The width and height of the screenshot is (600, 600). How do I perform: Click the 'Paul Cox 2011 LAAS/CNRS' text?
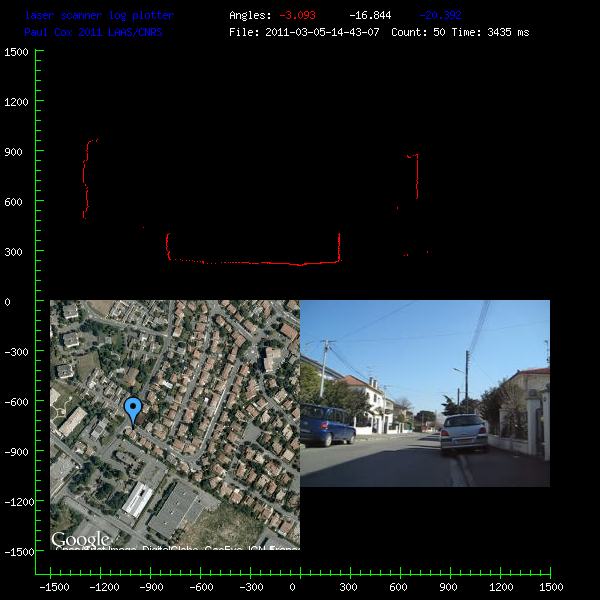click(93, 32)
